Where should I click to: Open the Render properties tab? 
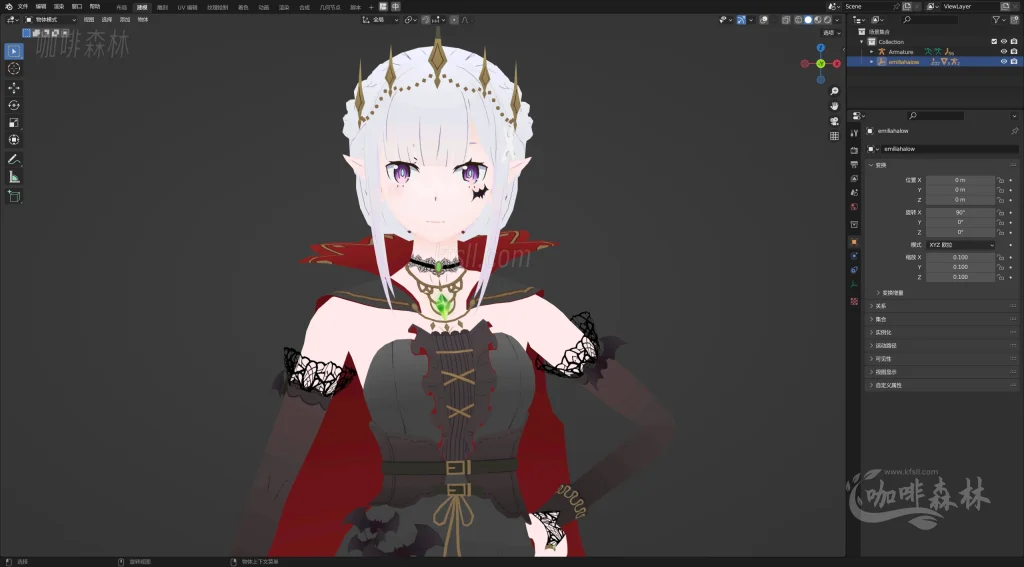click(854, 150)
